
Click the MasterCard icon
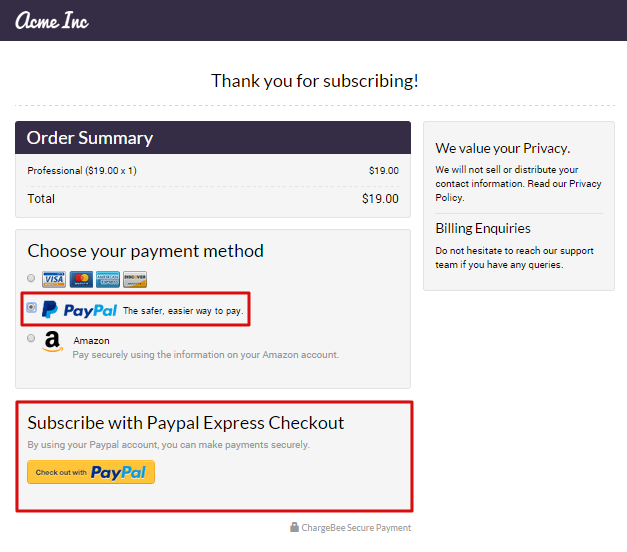tap(81, 279)
